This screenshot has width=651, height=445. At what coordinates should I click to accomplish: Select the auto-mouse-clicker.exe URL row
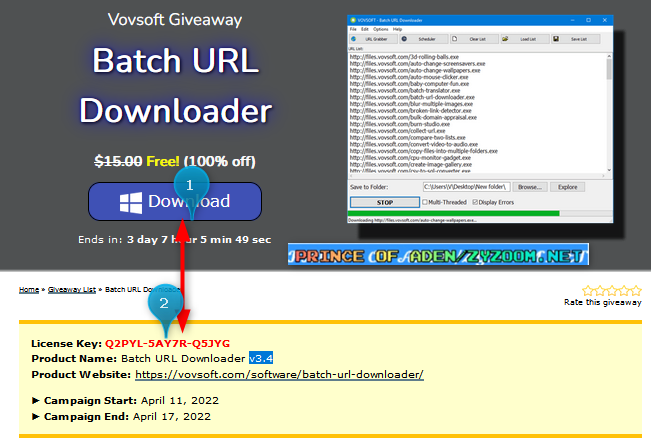pyautogui.click(x=409, y=77)
